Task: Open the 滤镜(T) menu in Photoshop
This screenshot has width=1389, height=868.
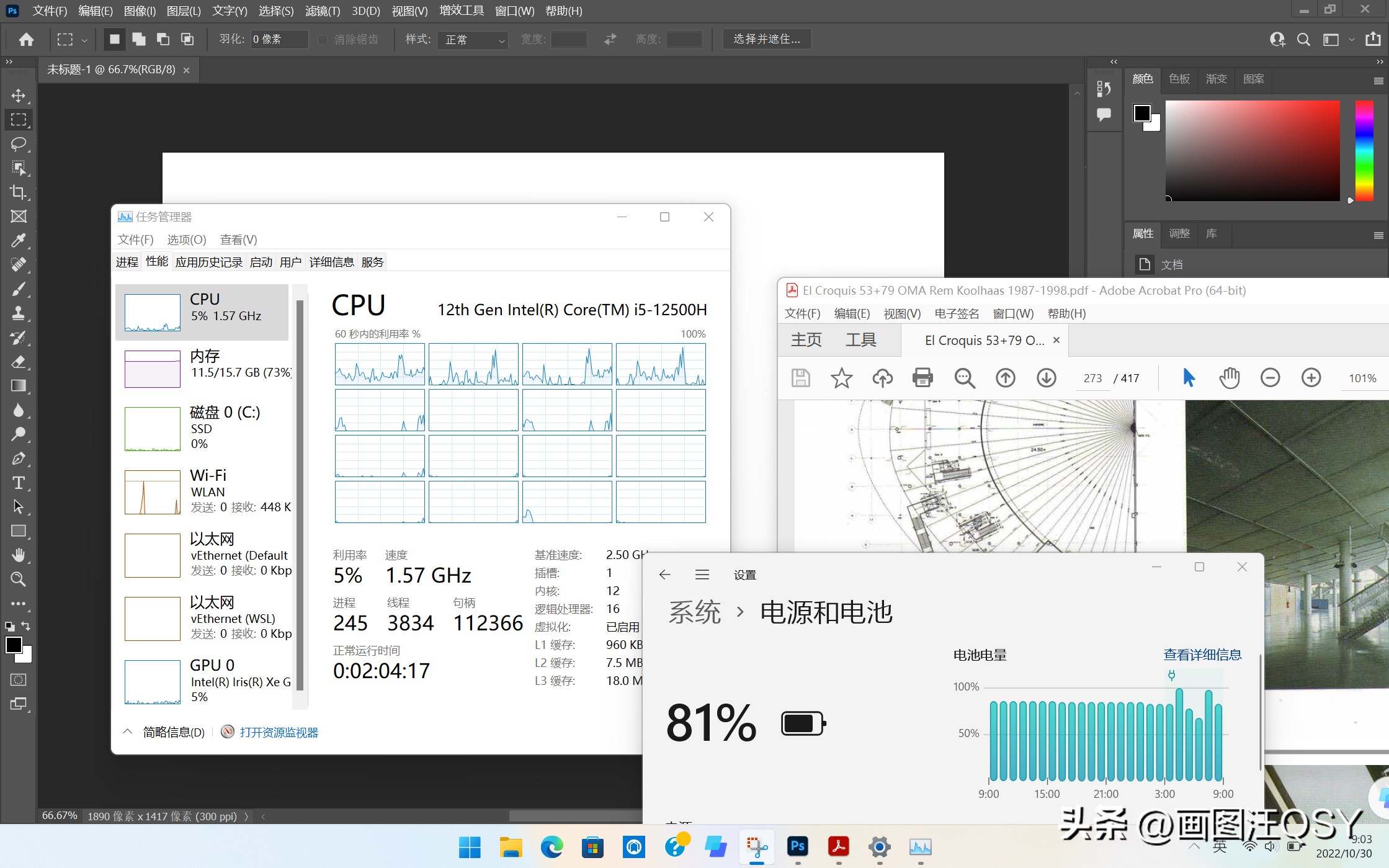Action: [x=323, y=11]
